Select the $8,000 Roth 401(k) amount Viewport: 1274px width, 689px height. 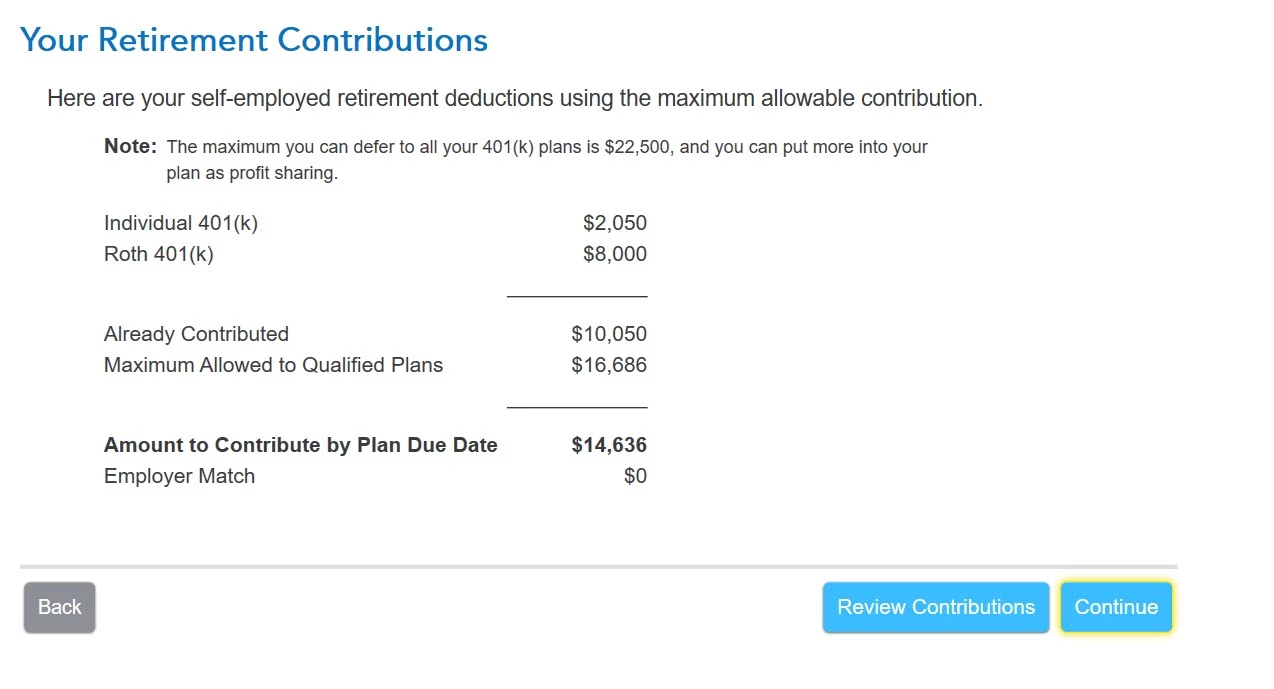pos(614,254)
